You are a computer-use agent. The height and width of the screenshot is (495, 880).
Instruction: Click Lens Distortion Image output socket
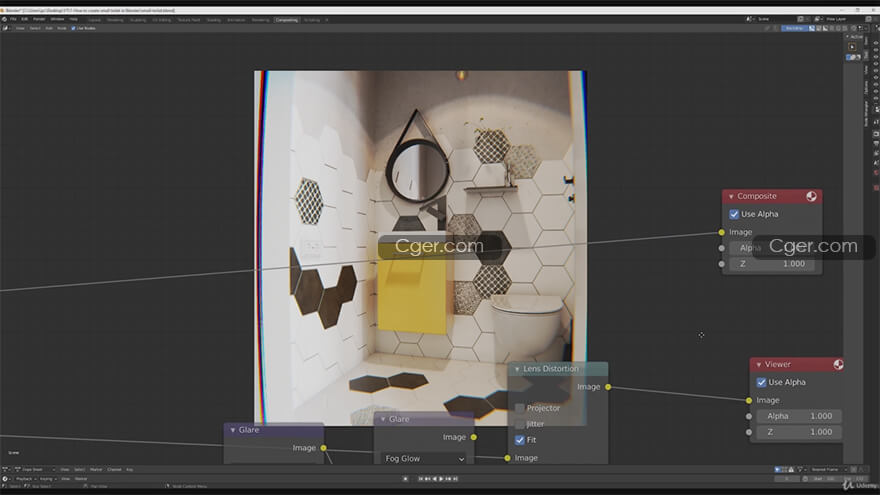coord(608,387)
